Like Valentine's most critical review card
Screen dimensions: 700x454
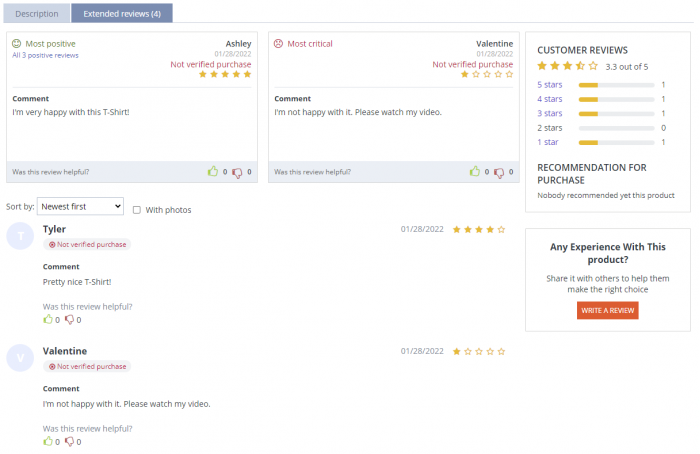[475, 171]
